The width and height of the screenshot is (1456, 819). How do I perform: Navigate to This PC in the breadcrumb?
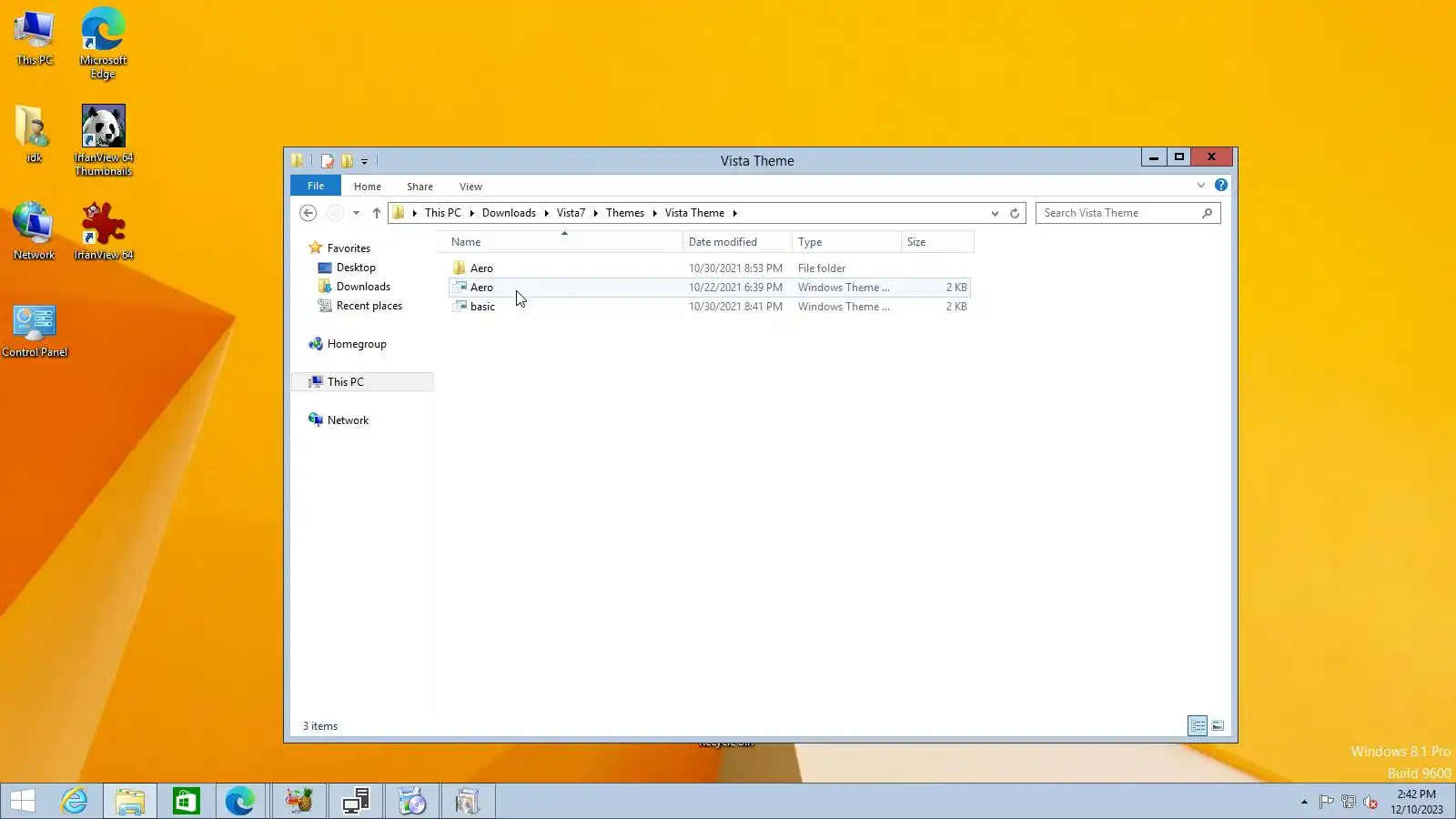[442, 213]
